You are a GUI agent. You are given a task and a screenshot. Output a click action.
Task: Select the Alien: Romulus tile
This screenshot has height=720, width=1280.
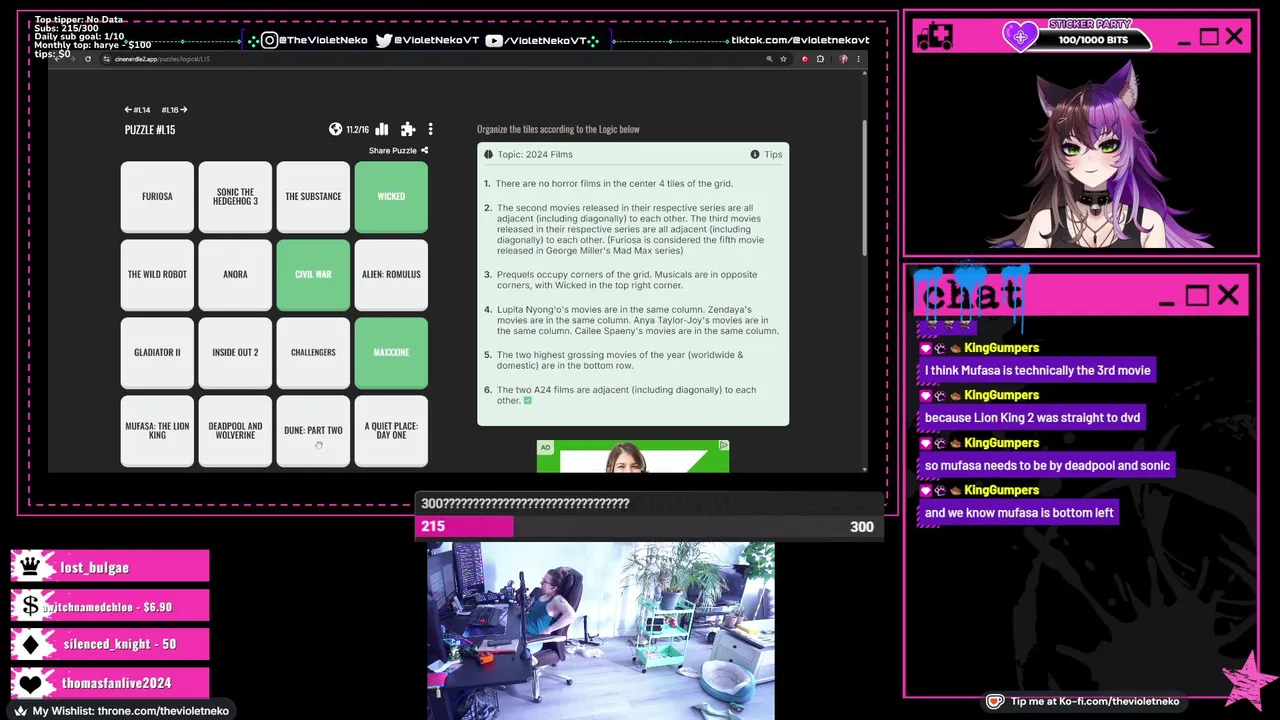pyautogui.click(x=391, y=274)
